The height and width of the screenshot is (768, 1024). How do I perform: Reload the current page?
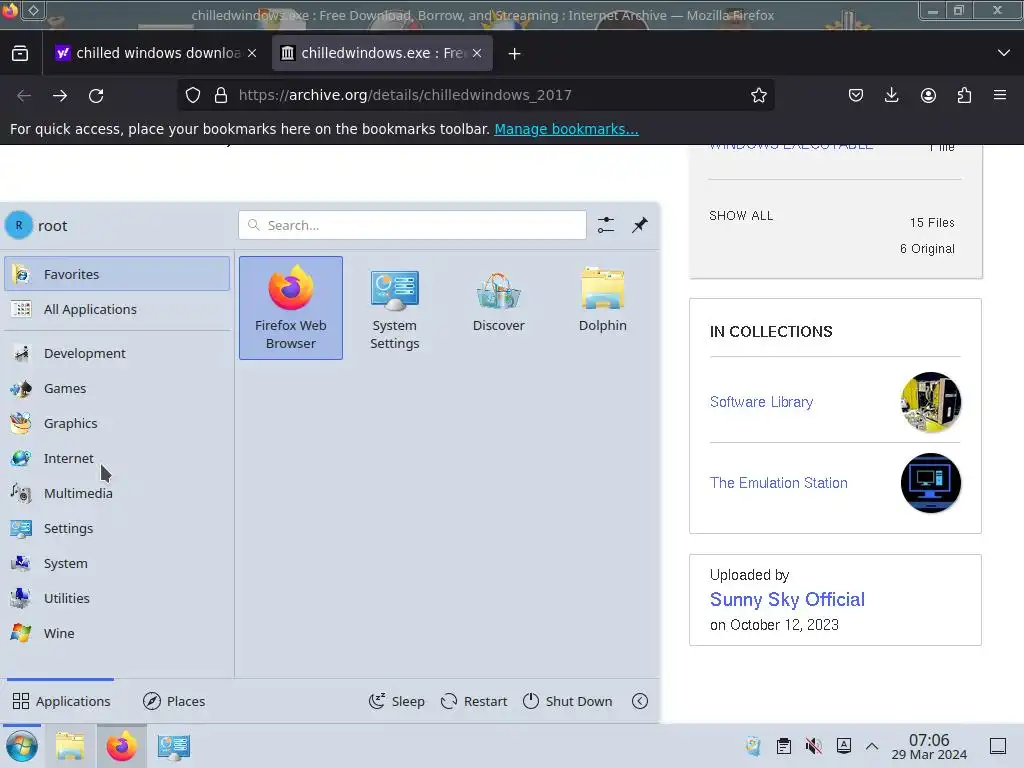coord(96,95)
